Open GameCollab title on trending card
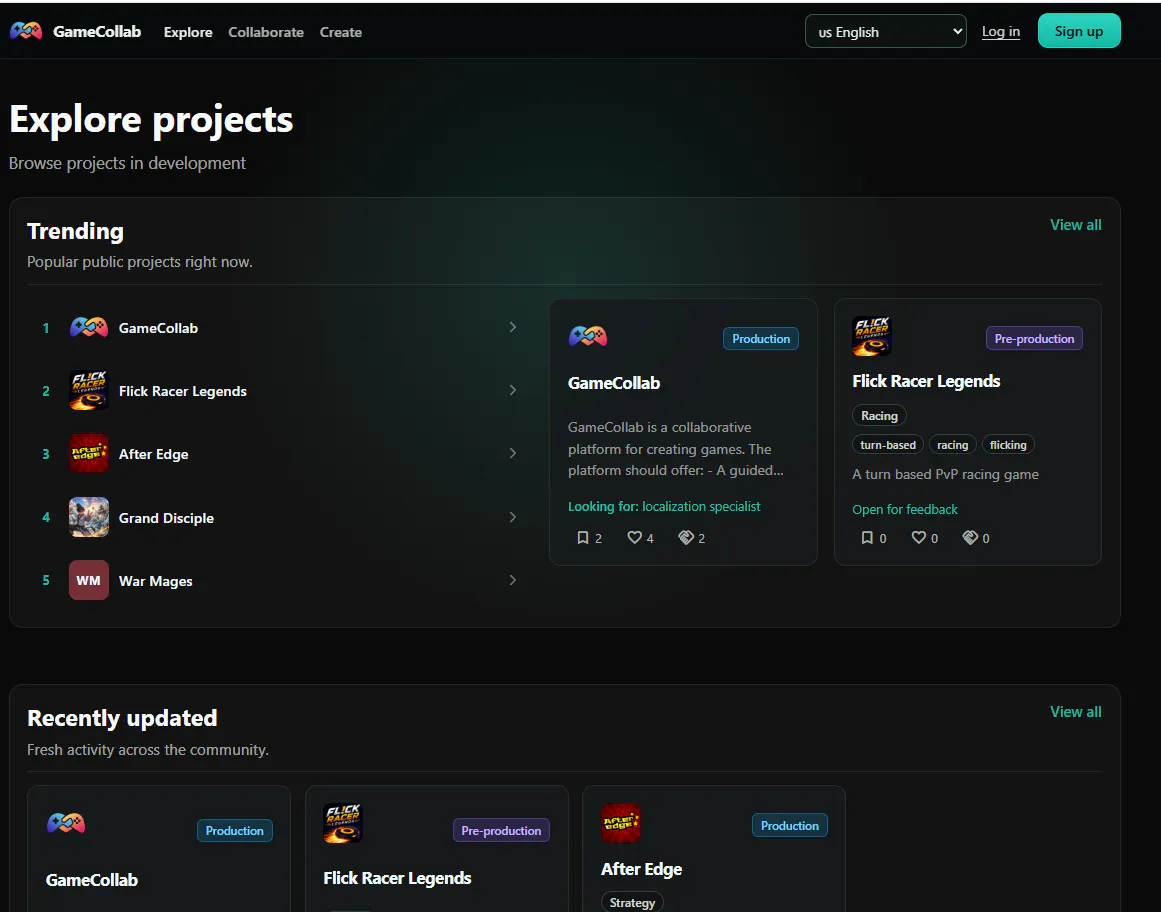Screen dimensions: 1161x912 (614, 383)
